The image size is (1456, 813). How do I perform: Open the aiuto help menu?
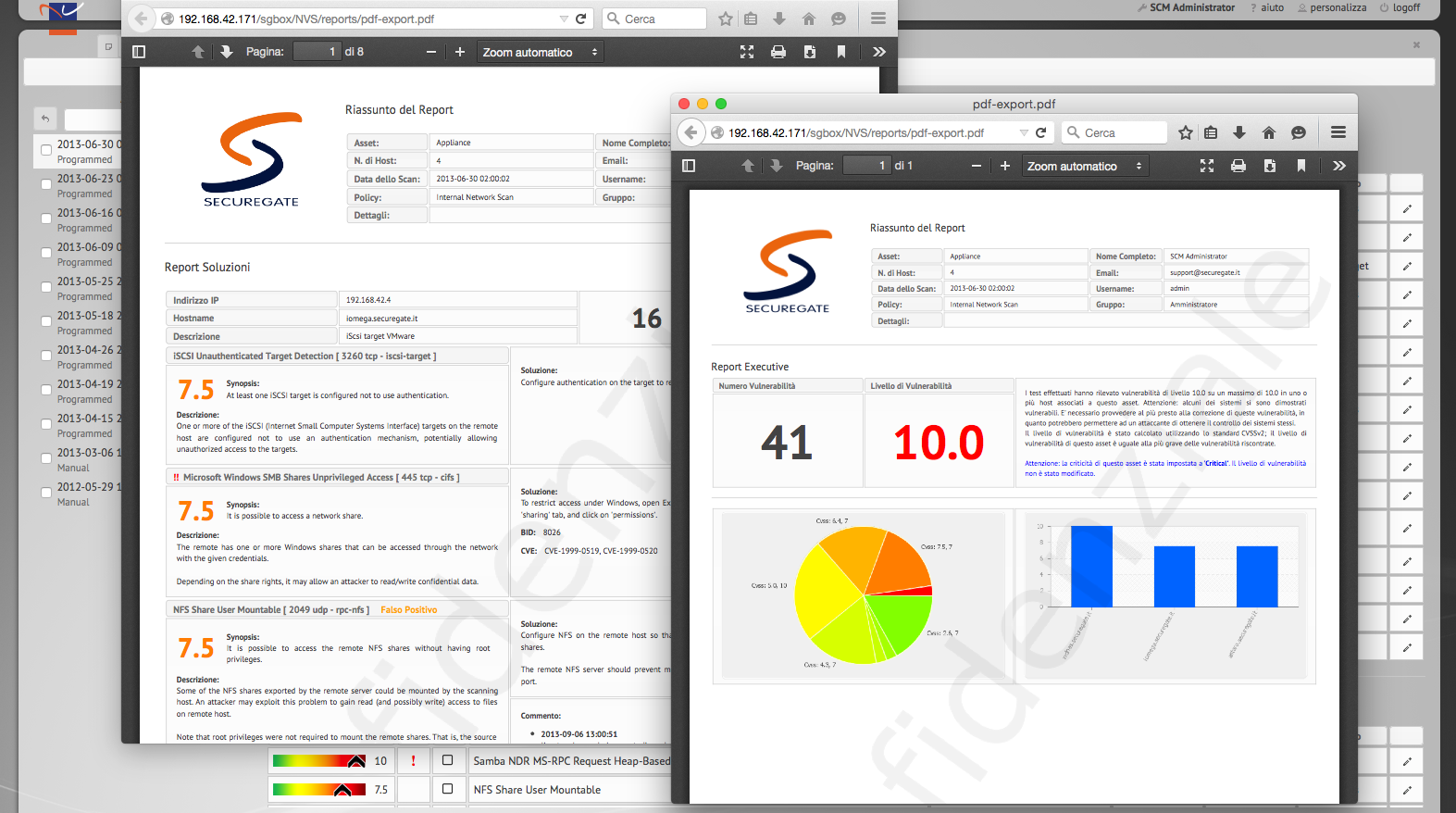1267,7
